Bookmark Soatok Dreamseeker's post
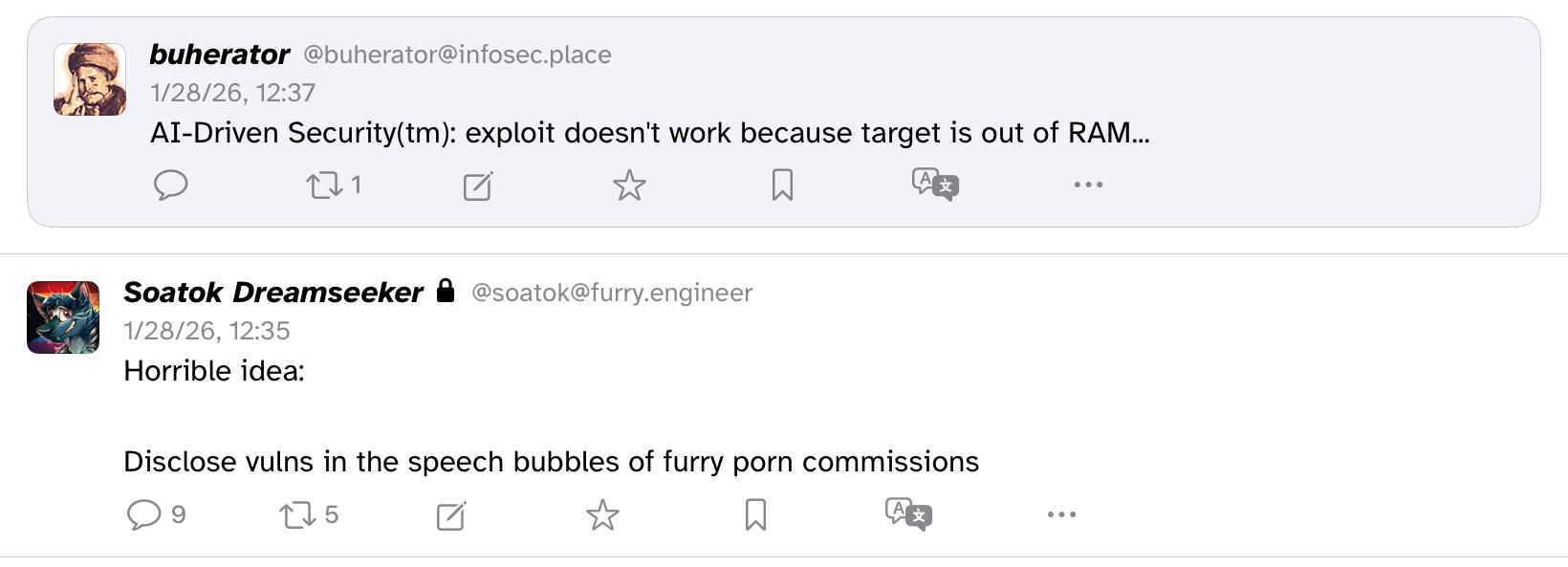Image resolution: width=1568 pixels, height=567 pixels. point(755,514)
